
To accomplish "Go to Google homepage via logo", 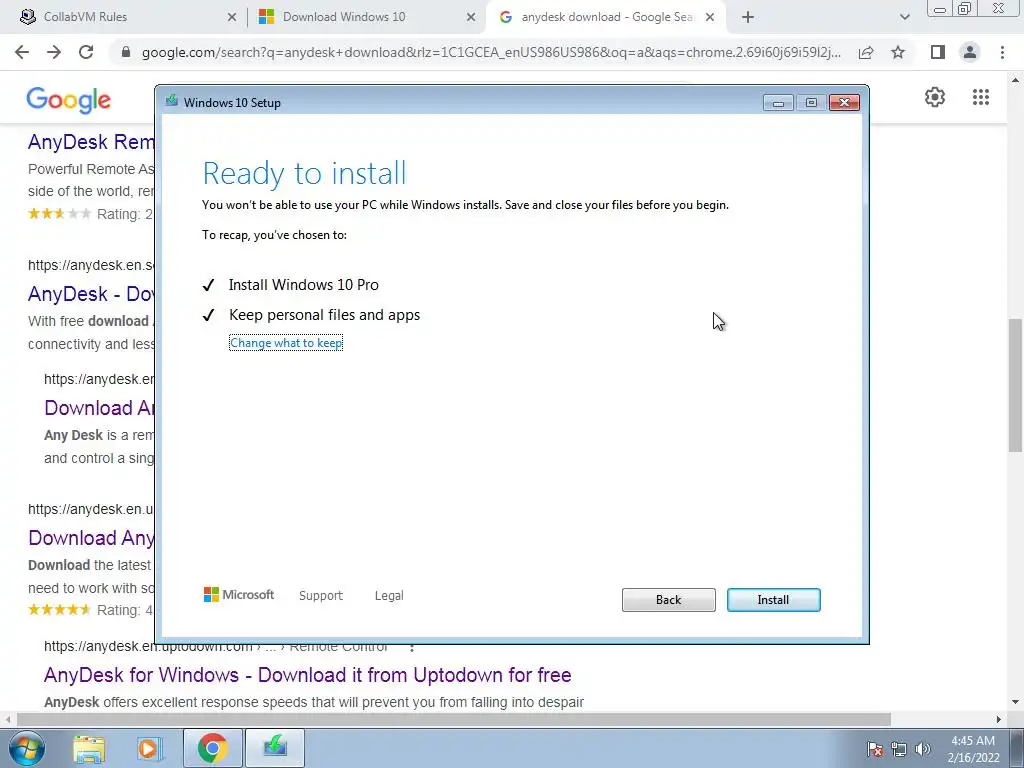I will [x=69, y=100].
